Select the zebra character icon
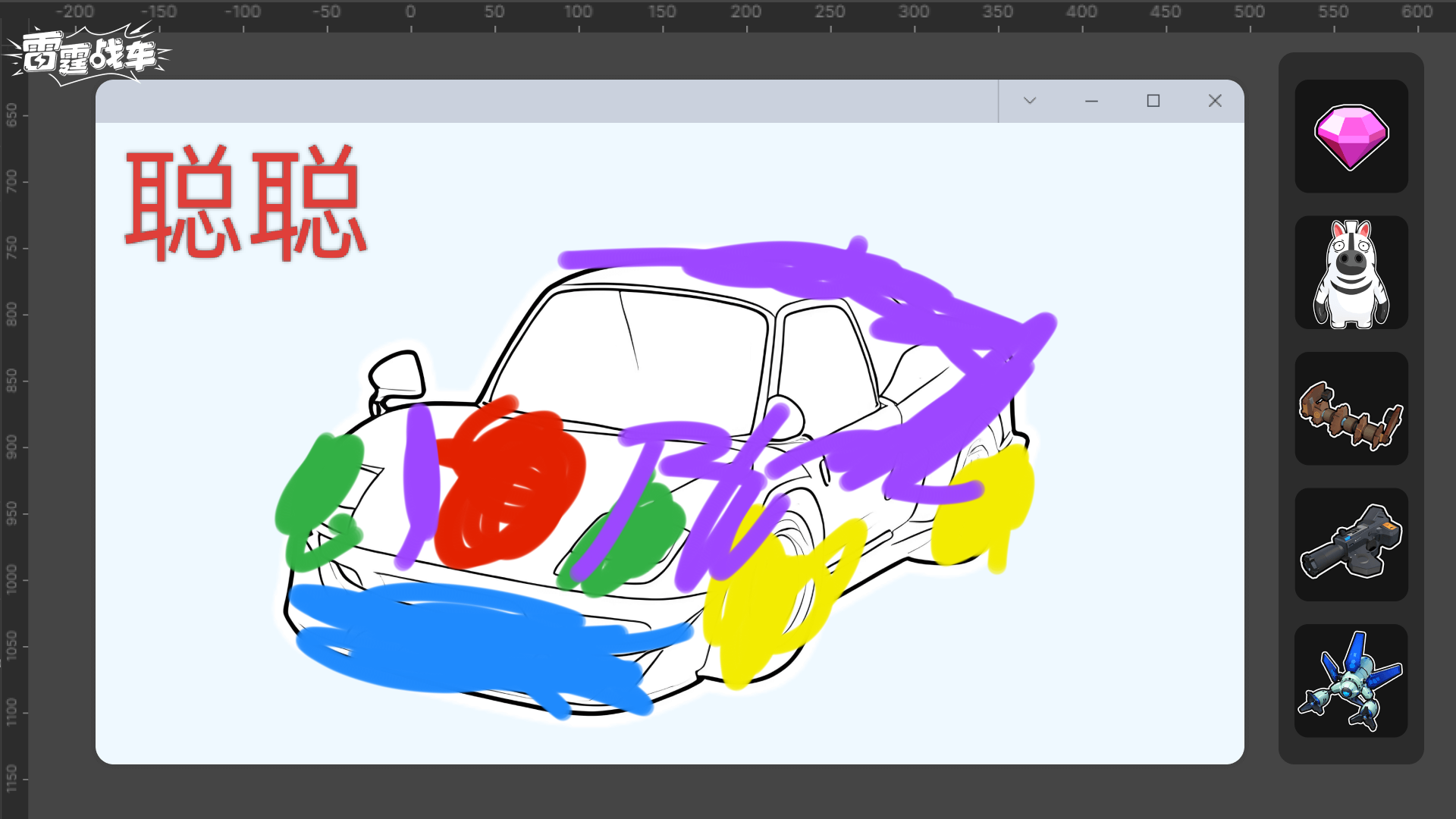Screen dimensions: 1456x819 pos(1351,273)
